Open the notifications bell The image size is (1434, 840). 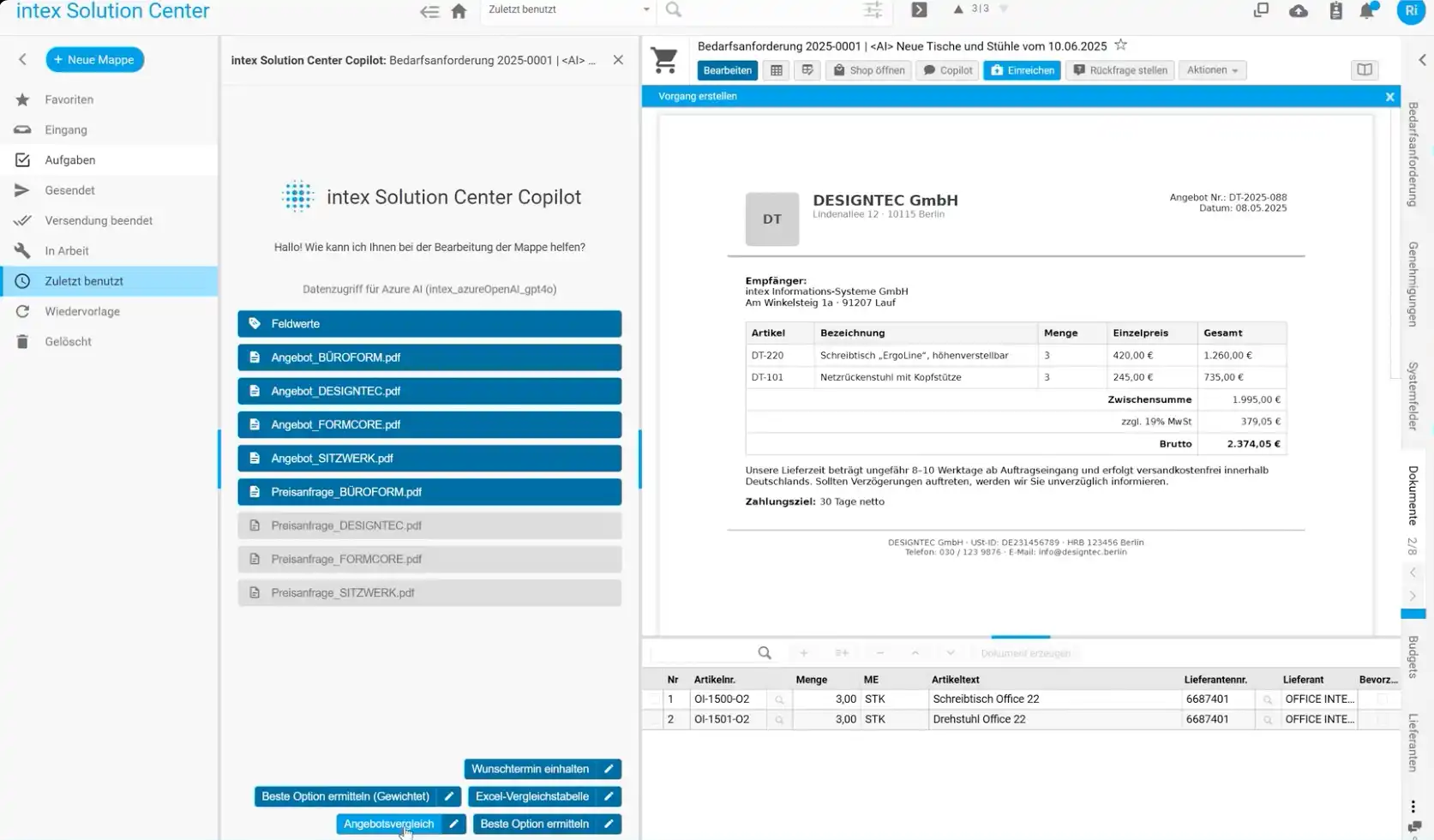pos(1367,11)
